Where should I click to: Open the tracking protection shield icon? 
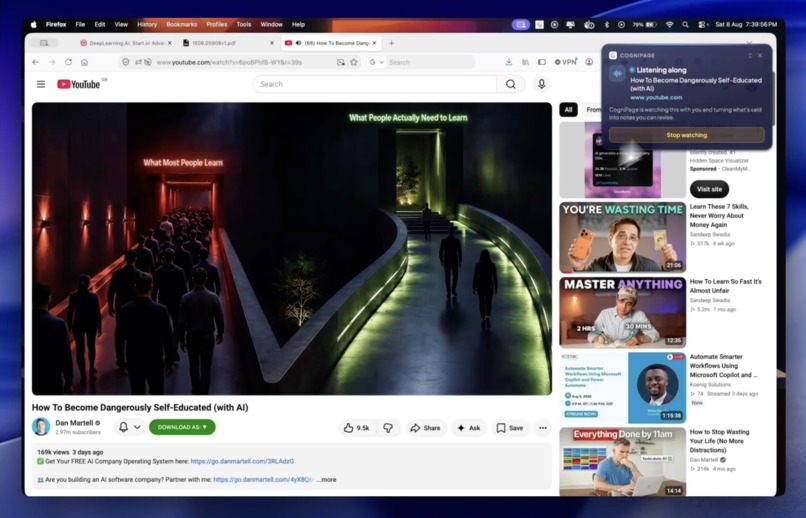(x=125, y=62)
